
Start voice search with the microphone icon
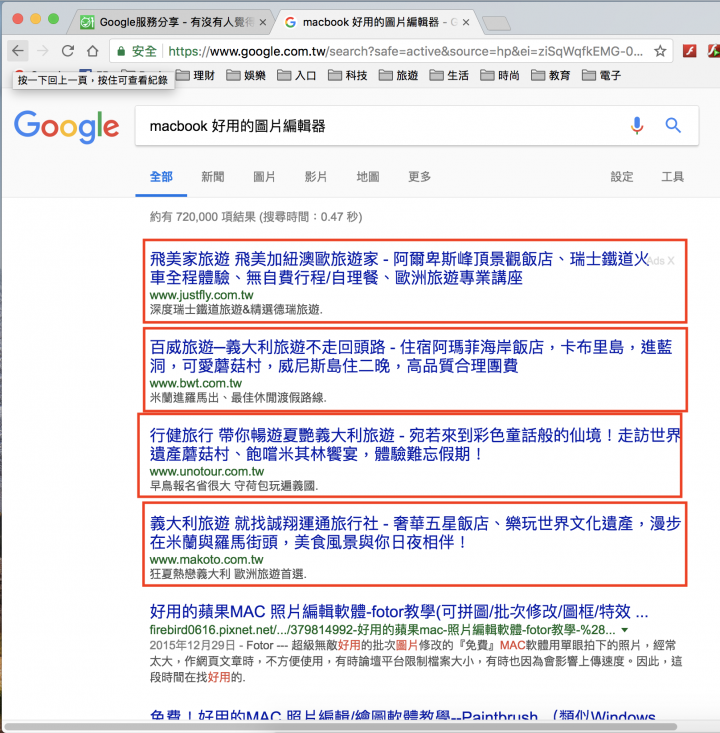coord(637,125)
